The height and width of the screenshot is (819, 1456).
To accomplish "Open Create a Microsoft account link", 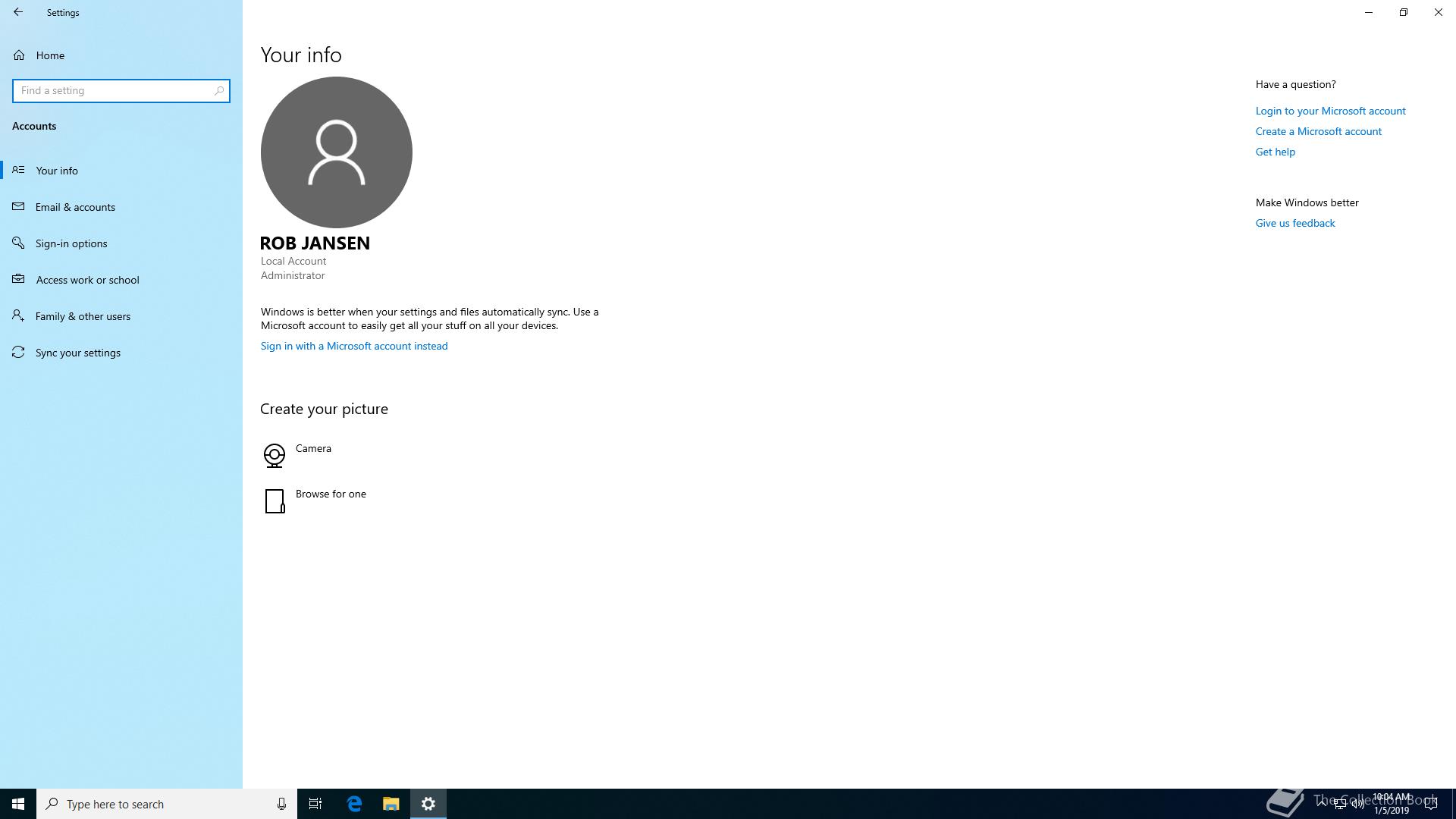I will pos(1318,131).
